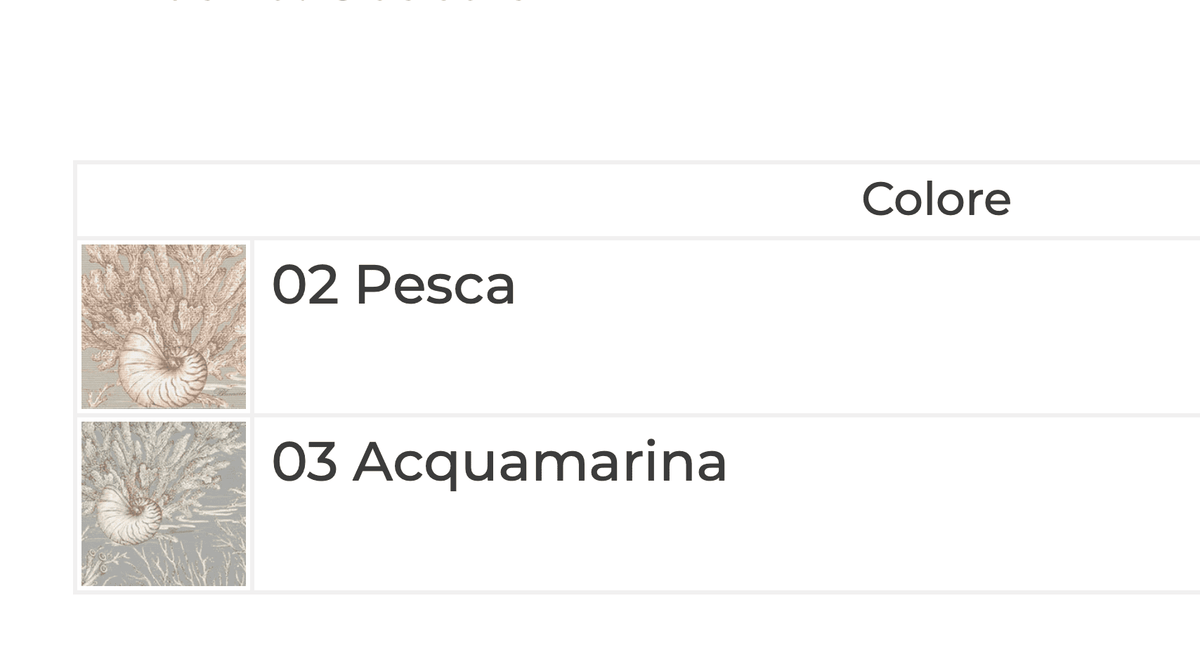Click empty header cell above thumbnails
Screen dimensions: 1200x669
pyautogui.click(x=165, y=200)
